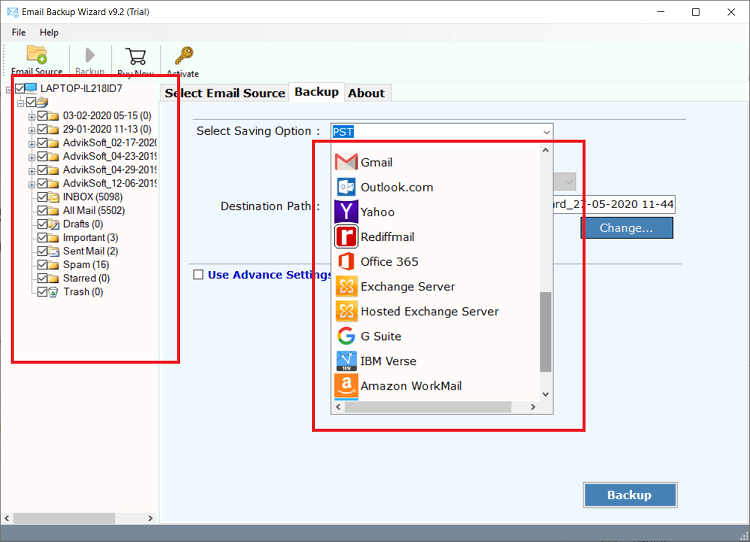Screen dimensions: 750x542
Task: Click the blue Backup button
Action: [630, 495]
